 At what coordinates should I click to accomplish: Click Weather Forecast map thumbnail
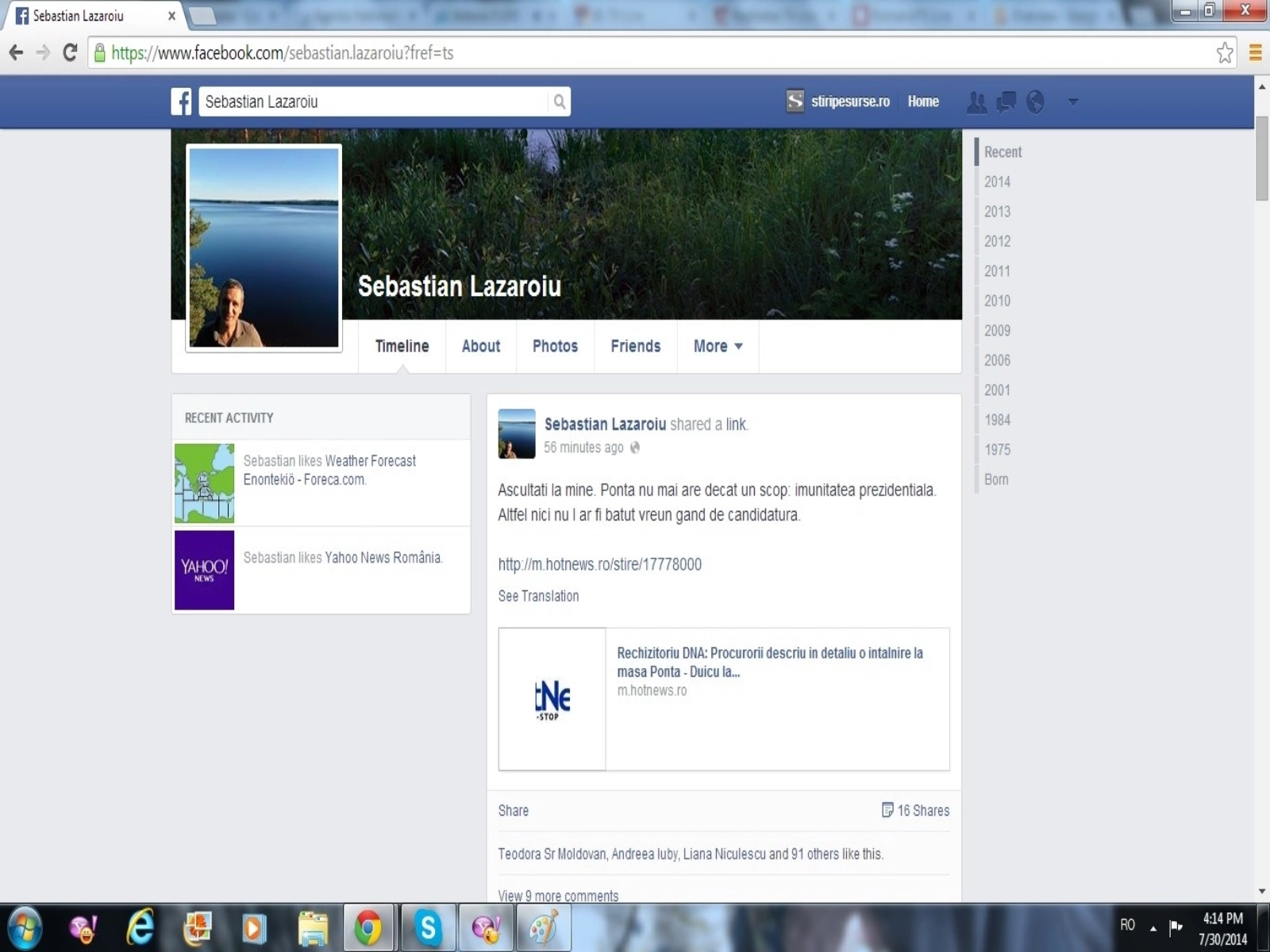(x=204, y=483)
